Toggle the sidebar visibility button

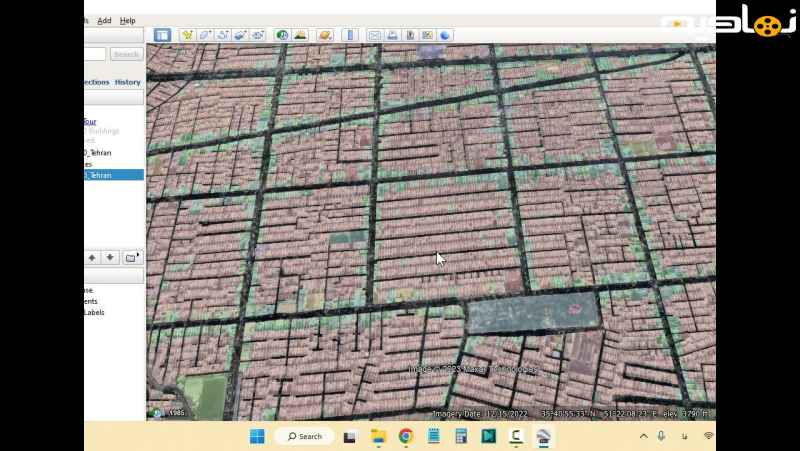tap(162, 35)
